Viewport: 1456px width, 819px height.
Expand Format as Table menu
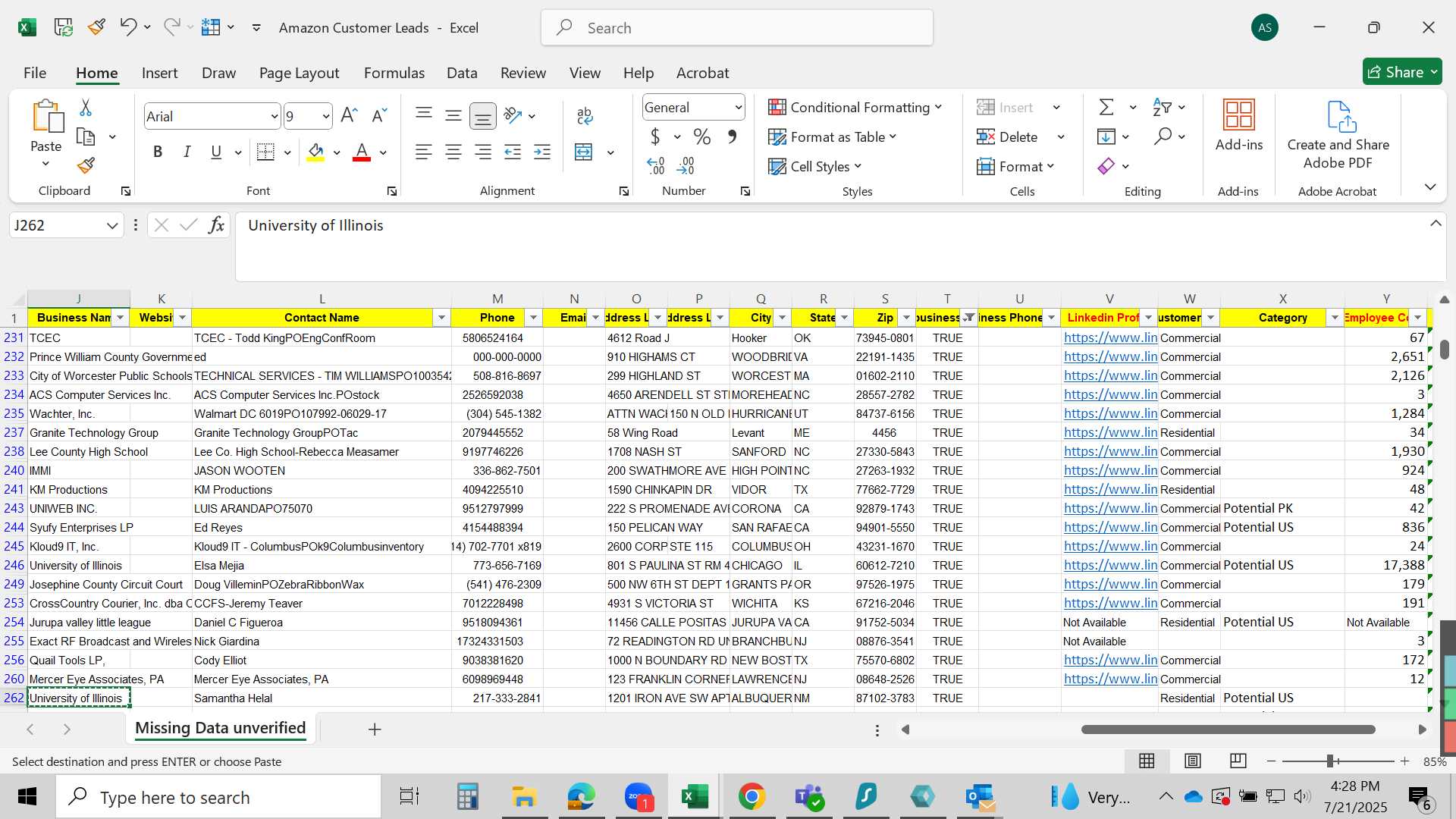pyautogui.click(x=833, y=136)
